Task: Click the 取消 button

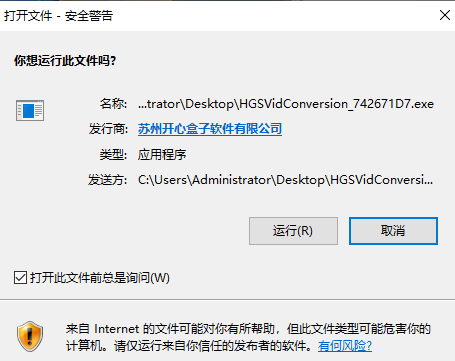Action: pos(393,231)
